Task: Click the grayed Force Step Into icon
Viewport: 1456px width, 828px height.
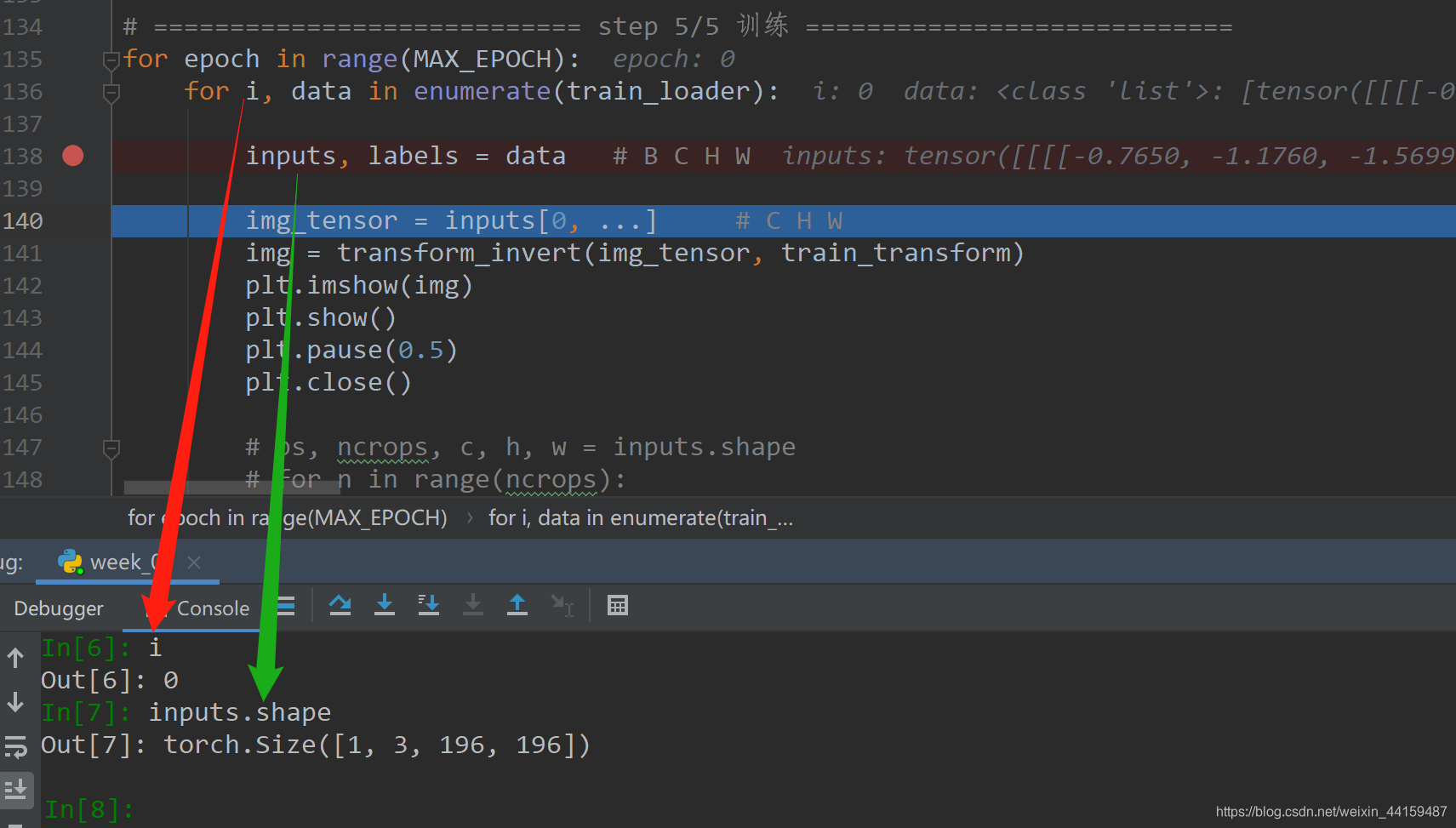Action: click(x=473, y=605)
